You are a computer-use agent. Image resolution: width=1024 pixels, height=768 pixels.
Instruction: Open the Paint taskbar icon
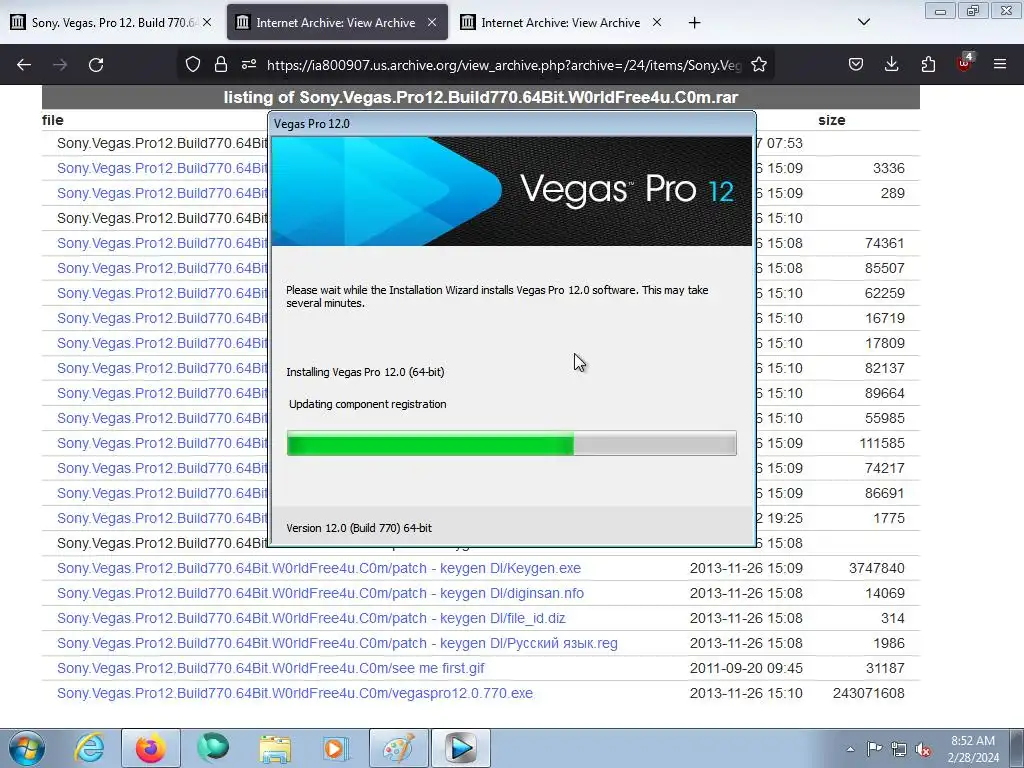point(398,748)
